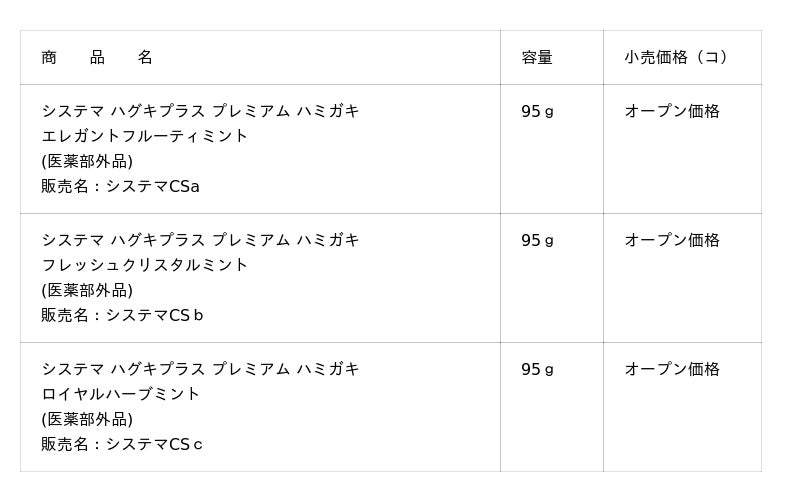The height and width of the screenshot is (502, 800).
Task: Click (医薬部外品) under エレガントフルーティミント
Action: [87, 161]
